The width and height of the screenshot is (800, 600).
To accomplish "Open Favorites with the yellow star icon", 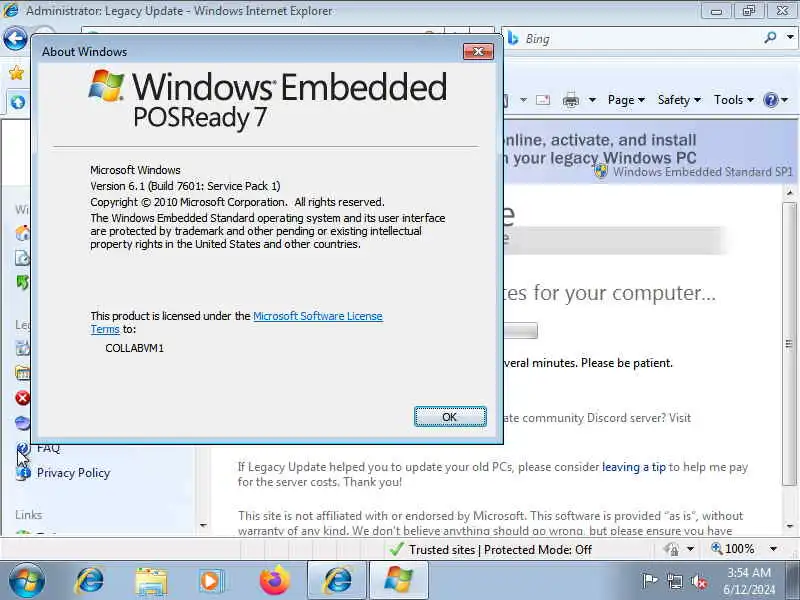I will tap(16, 73).
